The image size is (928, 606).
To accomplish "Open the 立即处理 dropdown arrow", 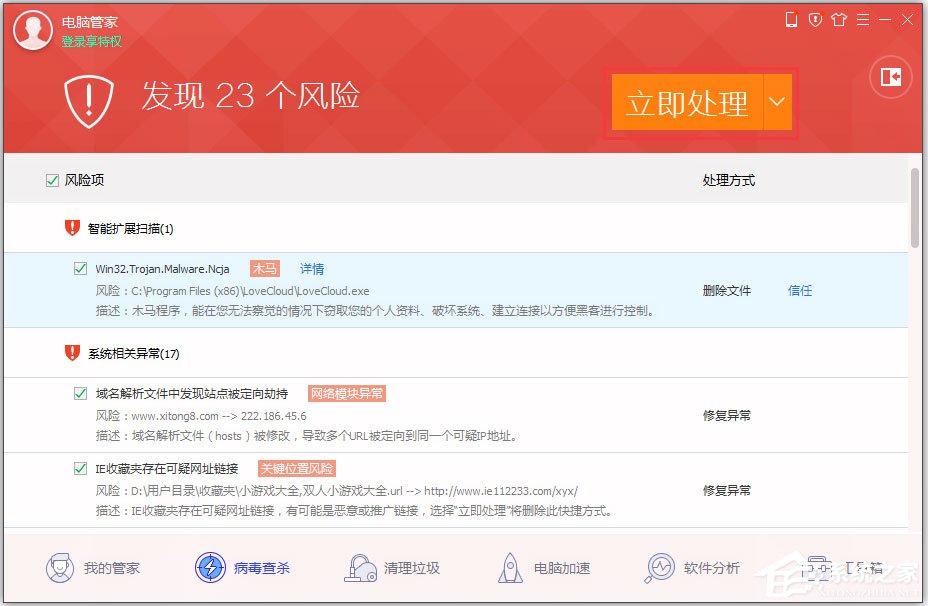I will [775, 102].
